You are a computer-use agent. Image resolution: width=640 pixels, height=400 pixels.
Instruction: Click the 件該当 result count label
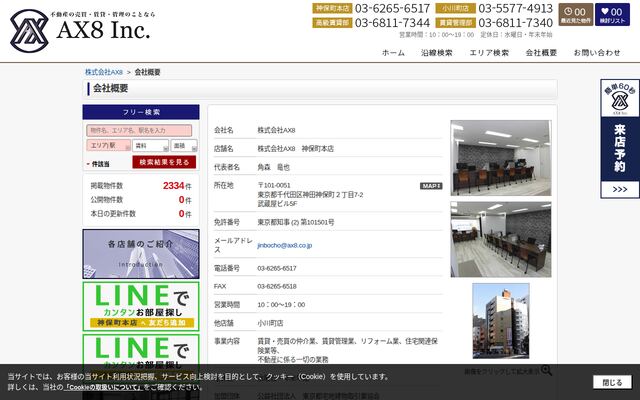(x=100, y=164)
